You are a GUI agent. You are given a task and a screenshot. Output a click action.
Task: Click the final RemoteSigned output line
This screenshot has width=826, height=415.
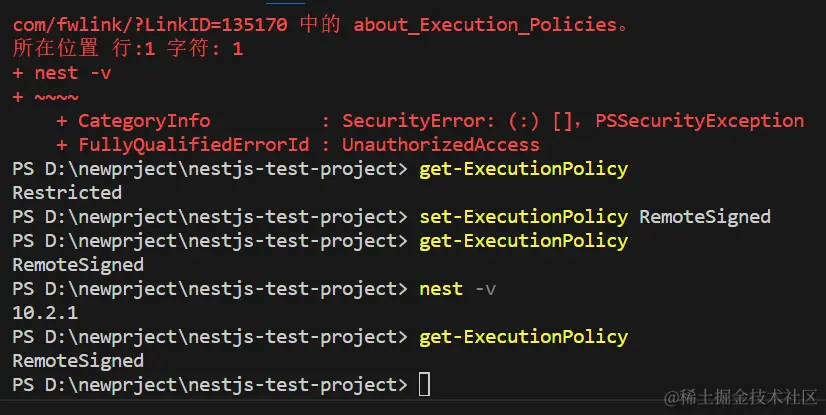(x=77, y=361)
